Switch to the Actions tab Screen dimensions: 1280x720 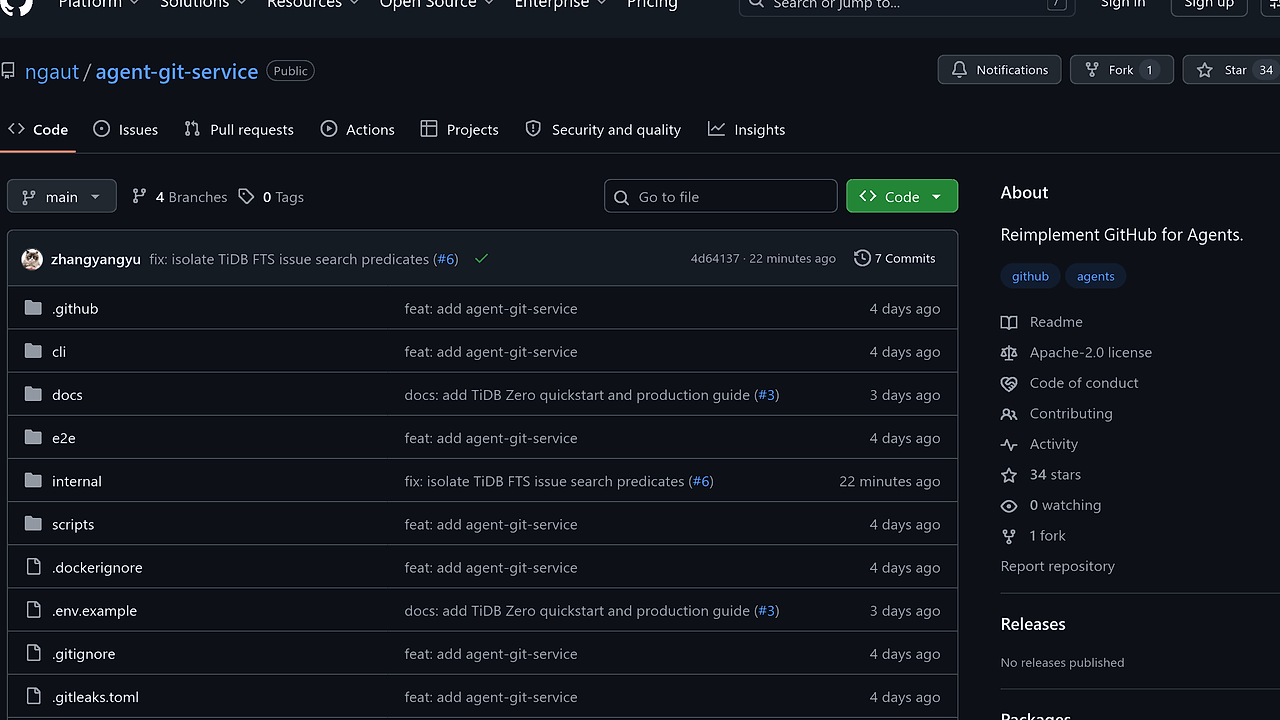(358, 129)
